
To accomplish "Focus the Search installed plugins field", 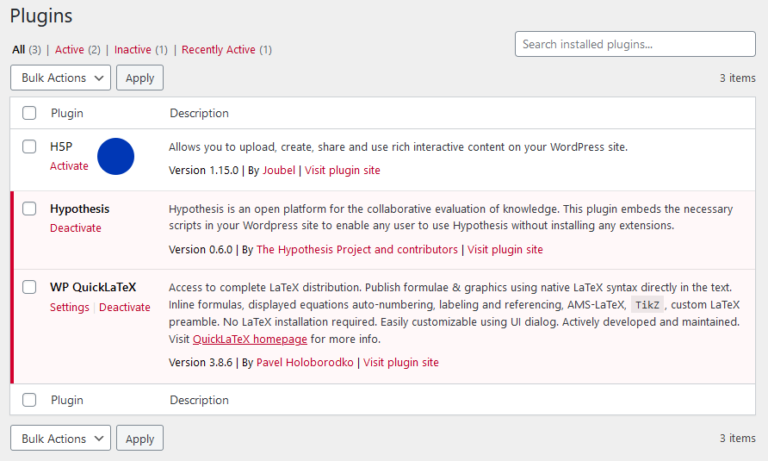I will tap(635, 44).
